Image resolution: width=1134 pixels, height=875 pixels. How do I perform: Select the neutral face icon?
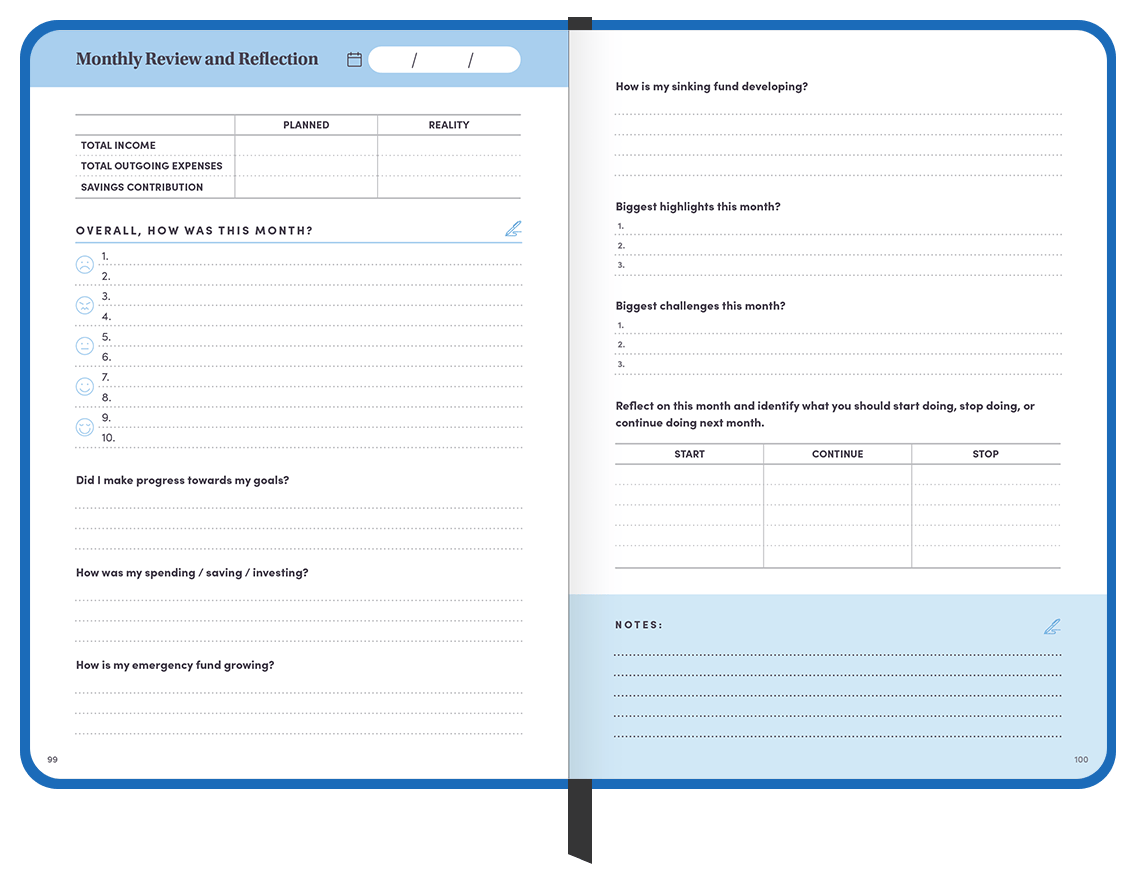pos(85,346)
